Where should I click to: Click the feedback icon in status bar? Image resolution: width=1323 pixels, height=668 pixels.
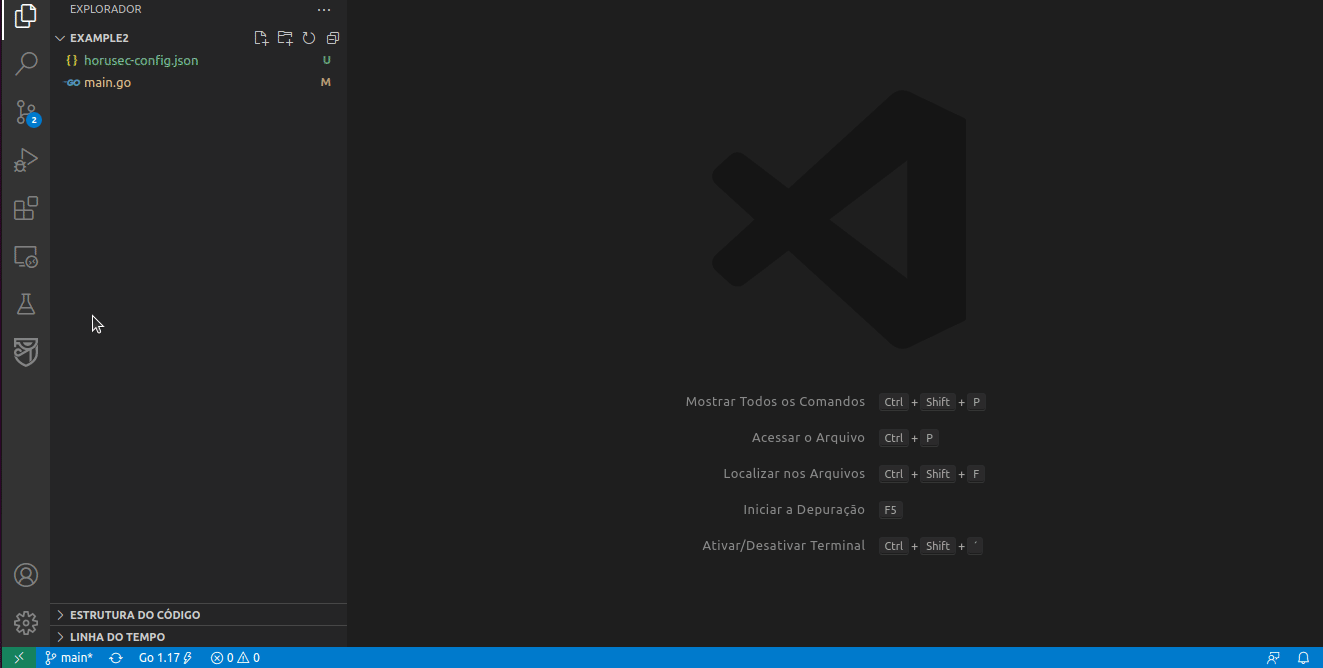tap(1273, 658)
